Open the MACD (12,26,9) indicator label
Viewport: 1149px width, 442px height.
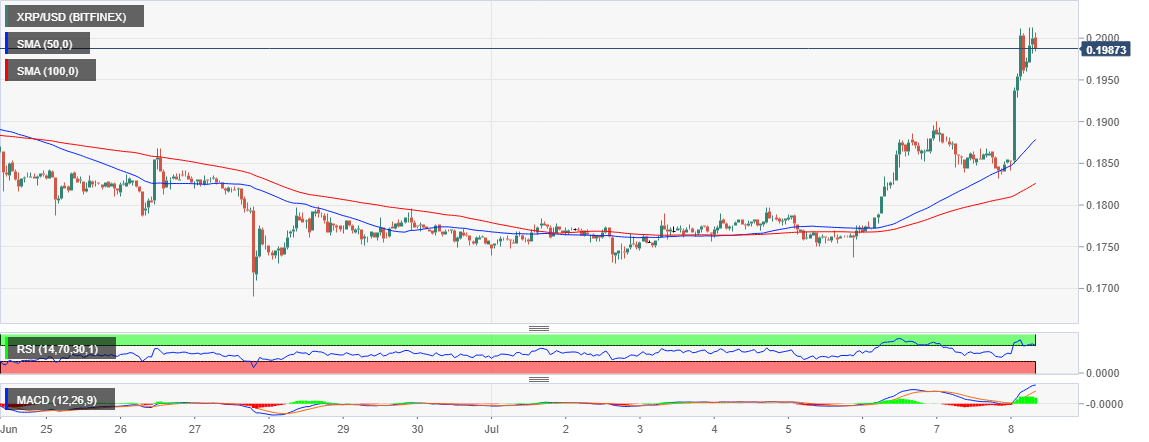tap(61, 400)
